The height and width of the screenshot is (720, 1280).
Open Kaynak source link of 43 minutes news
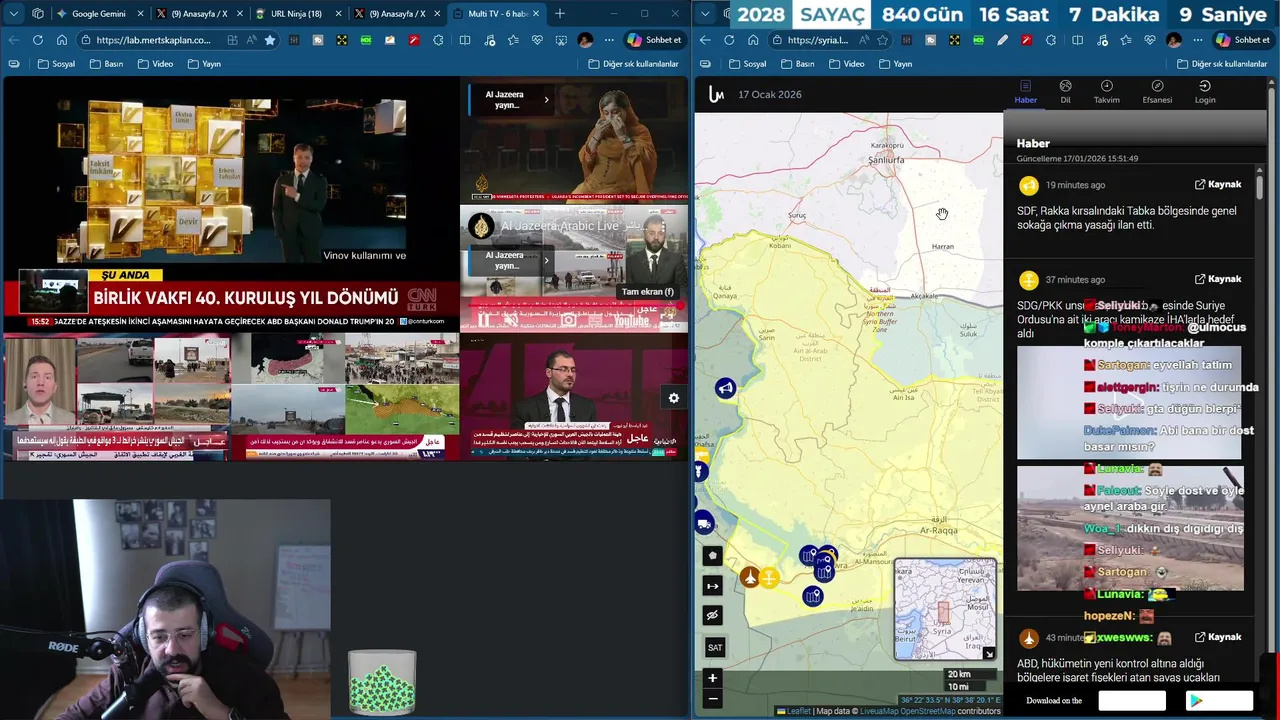1218,637
